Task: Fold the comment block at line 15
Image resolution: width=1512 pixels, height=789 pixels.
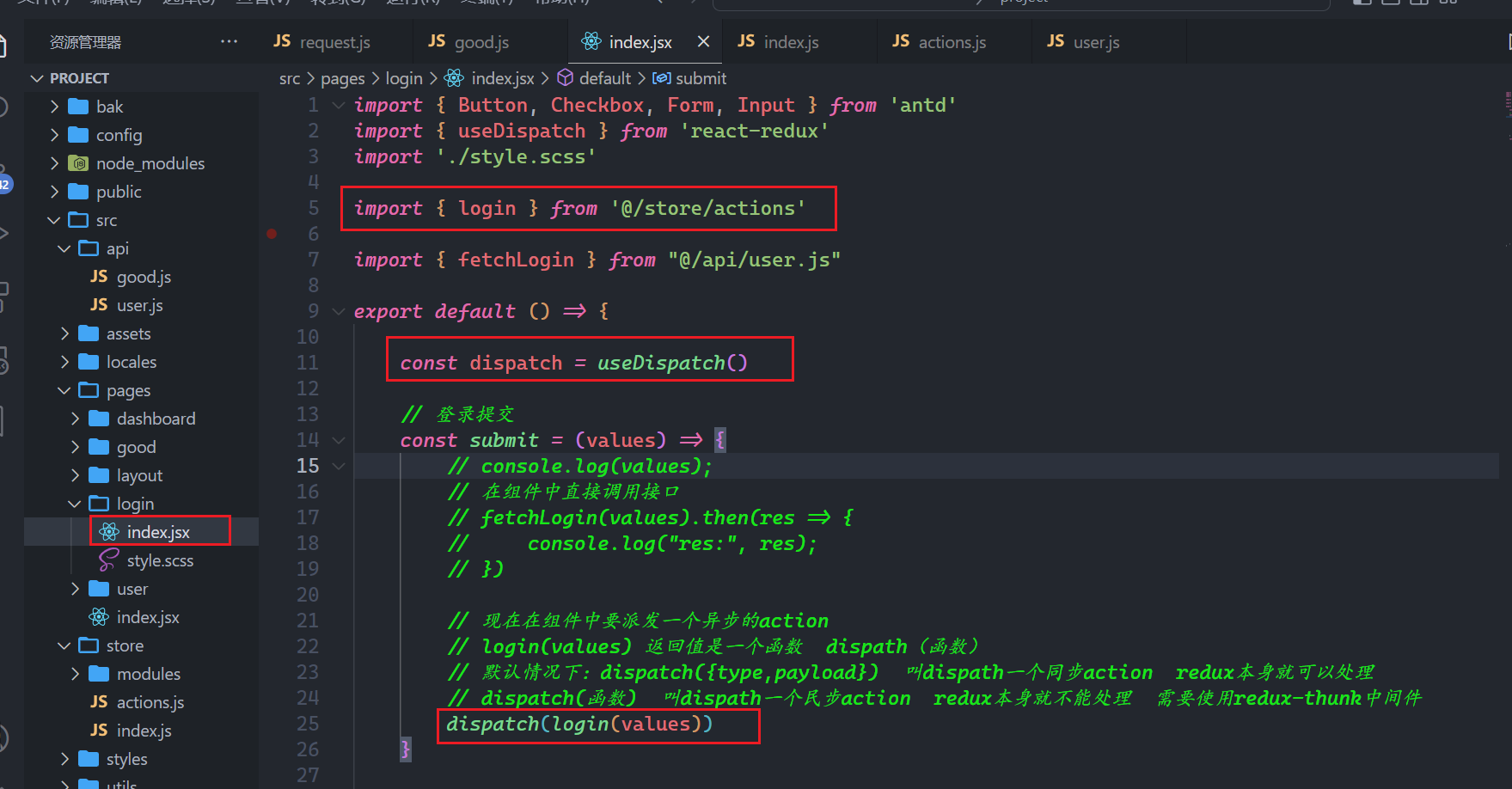Action: click(339, 466)
